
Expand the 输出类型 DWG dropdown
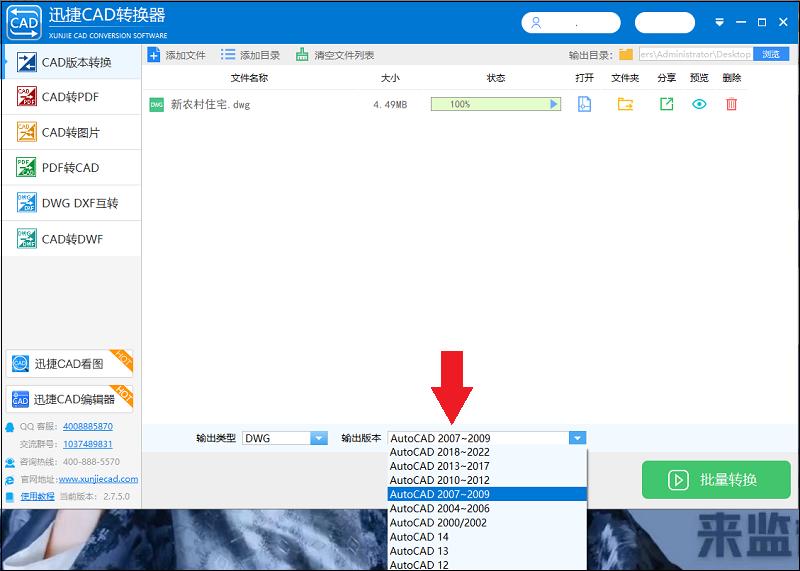point(319,438)
